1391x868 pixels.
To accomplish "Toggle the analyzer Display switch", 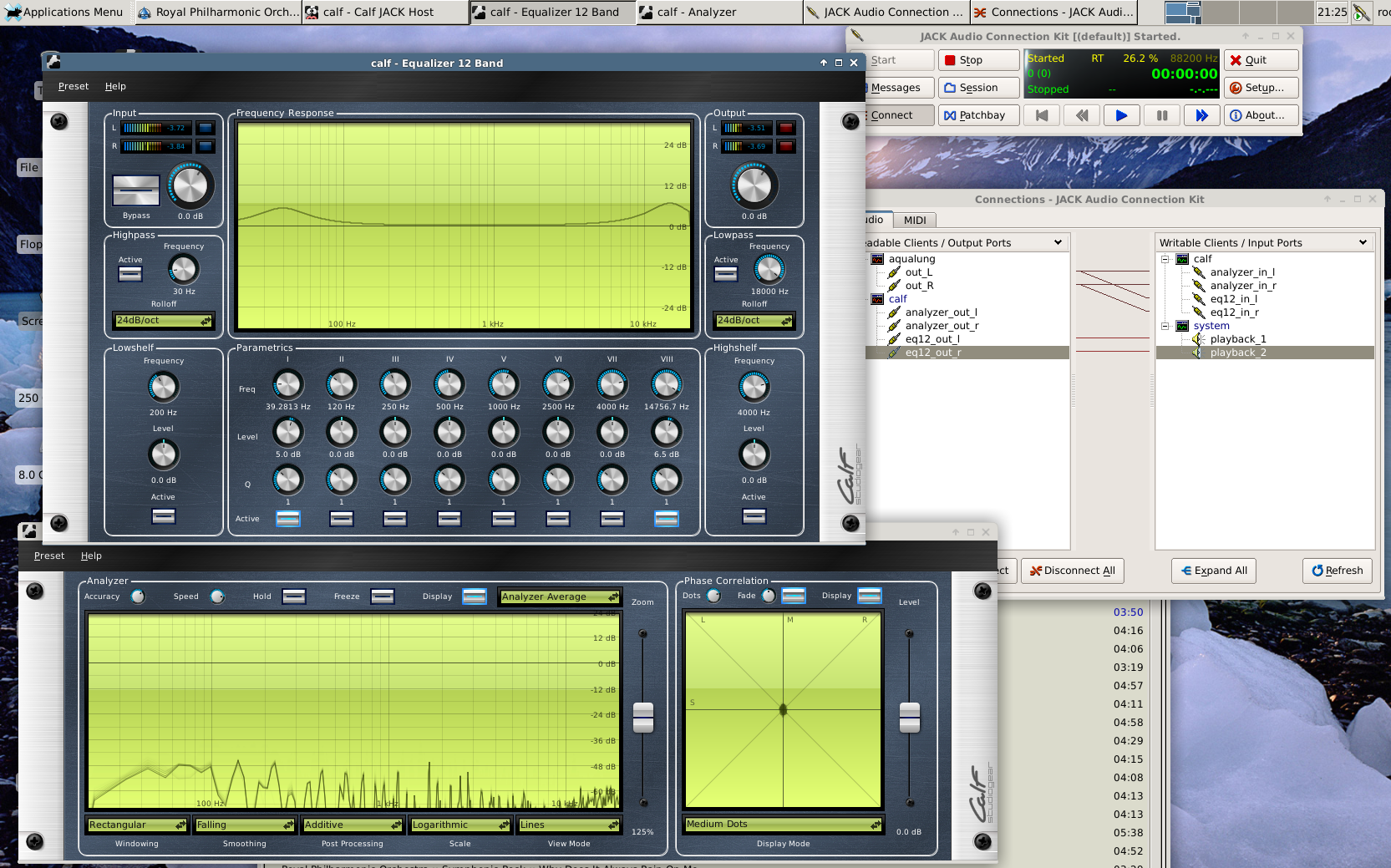I will (x=475, y=596).
